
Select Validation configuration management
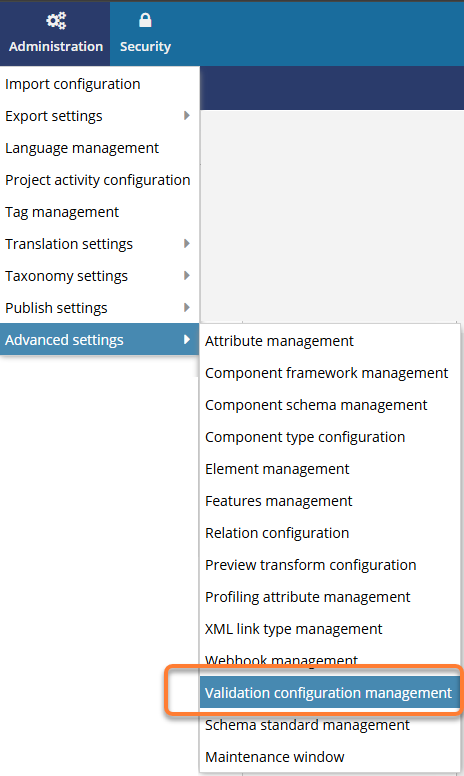329,693
